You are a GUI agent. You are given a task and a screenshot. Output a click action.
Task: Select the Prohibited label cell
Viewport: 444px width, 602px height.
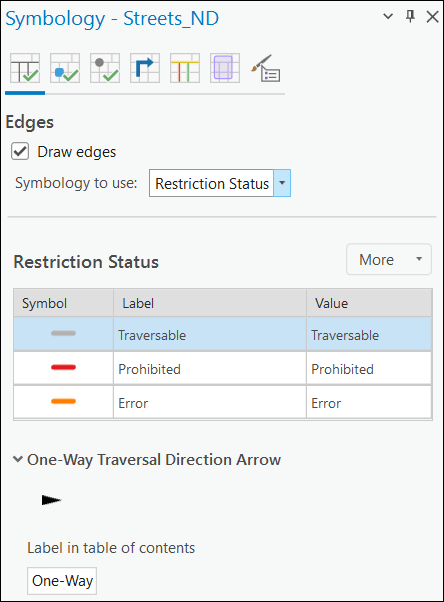coord(210,369)
